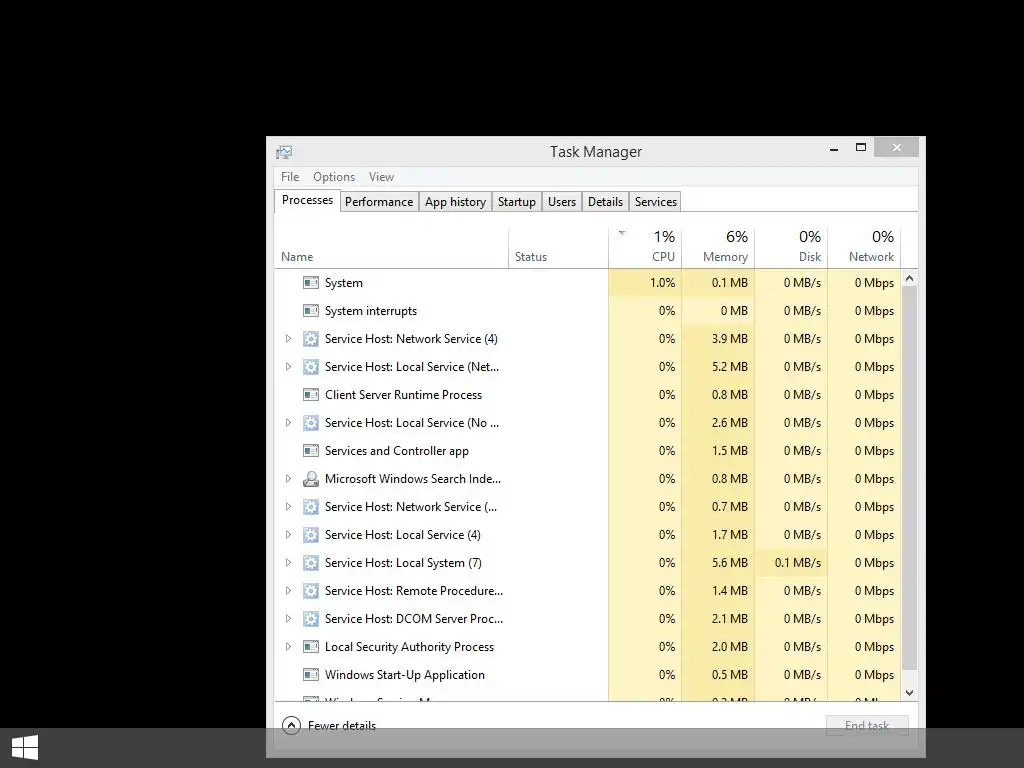Viewport: 1024px width, 768px height.
Task: Select the Client Server Runtime Process row name
Action: pyautogui.click(x=403, y=395)
